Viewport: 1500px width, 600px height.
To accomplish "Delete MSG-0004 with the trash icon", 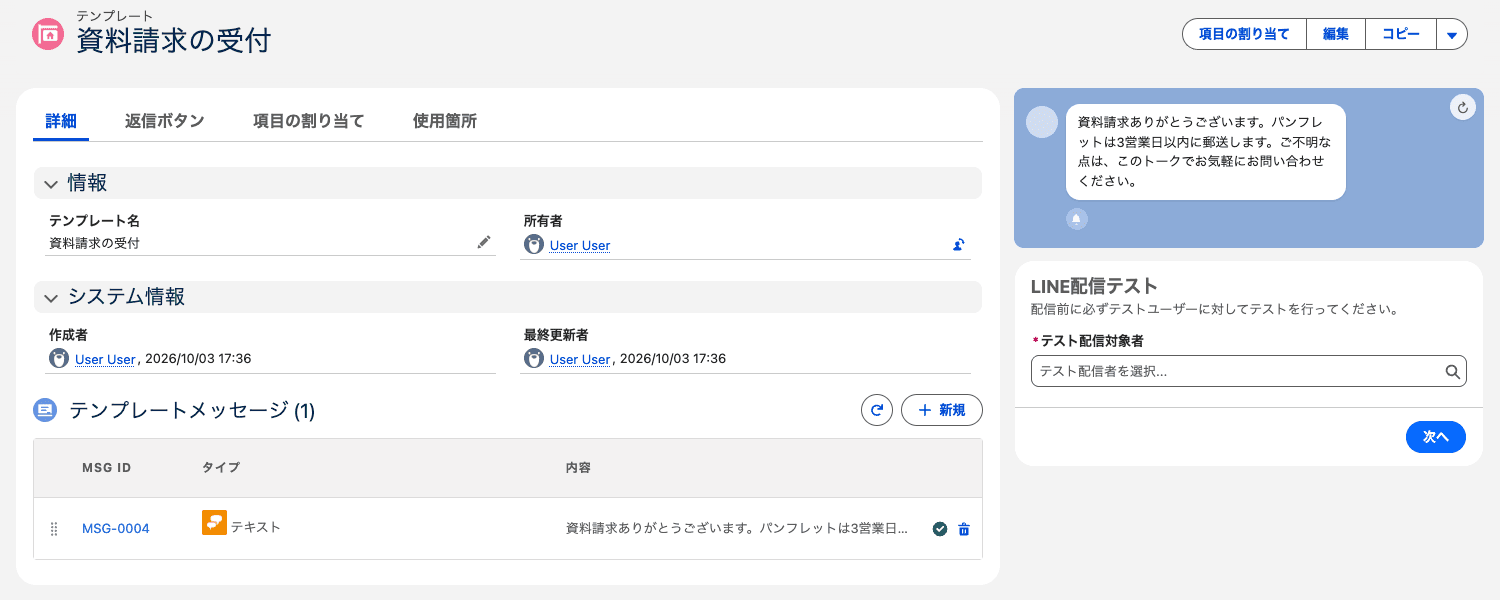I will (964, 529).
